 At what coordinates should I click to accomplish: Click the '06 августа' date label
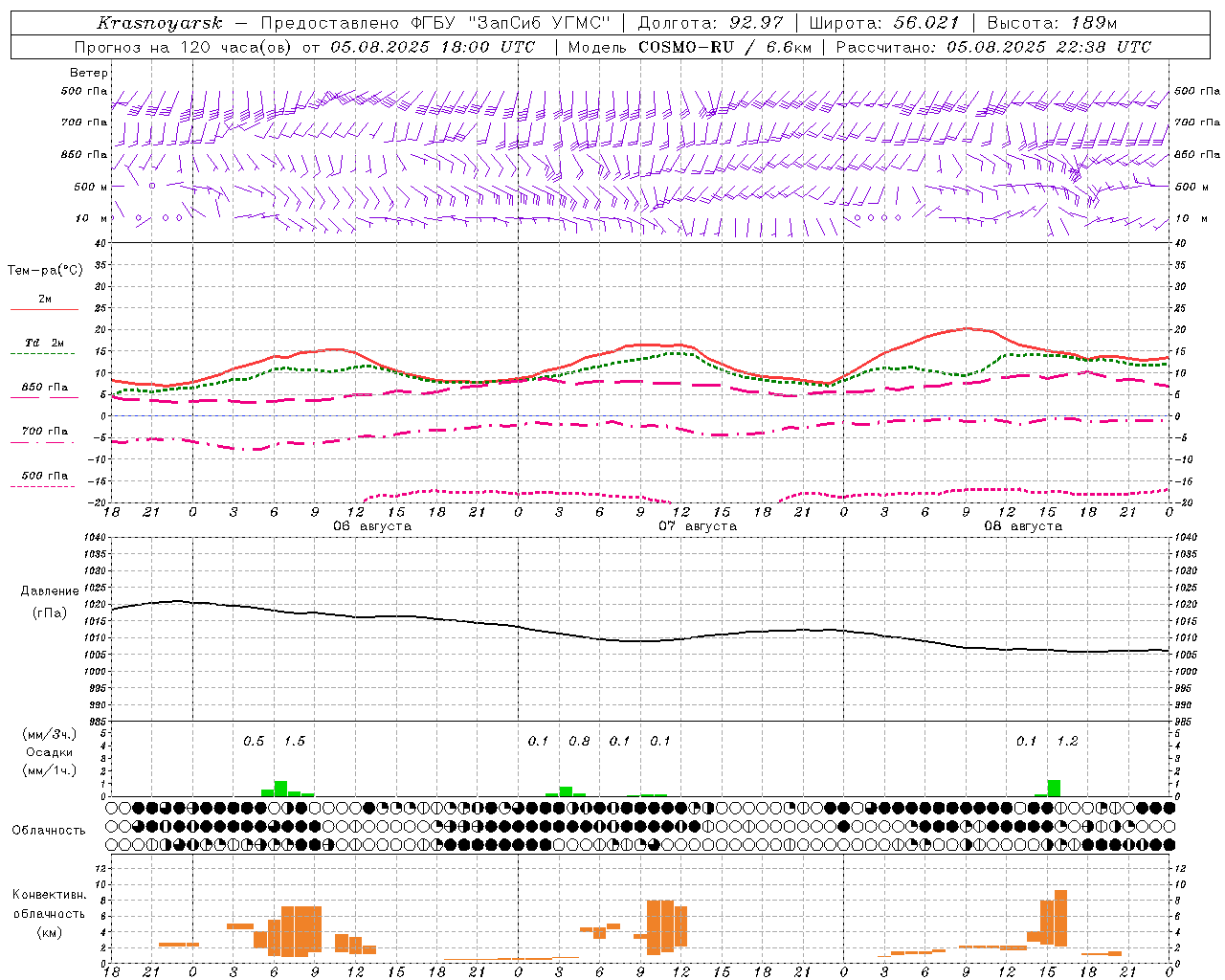371,526
